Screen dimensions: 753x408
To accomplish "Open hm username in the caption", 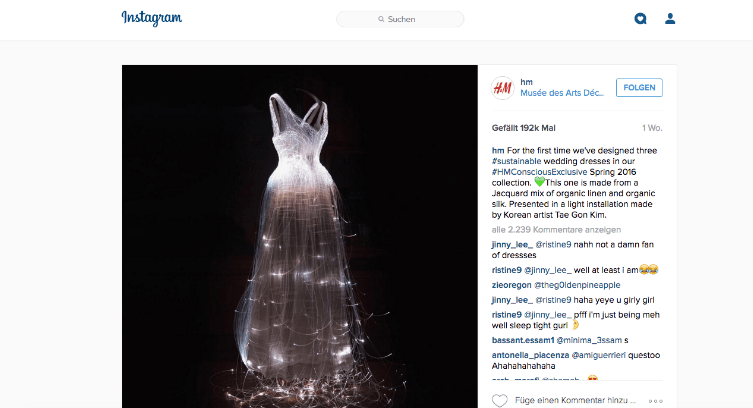I will tap(498, 151).
